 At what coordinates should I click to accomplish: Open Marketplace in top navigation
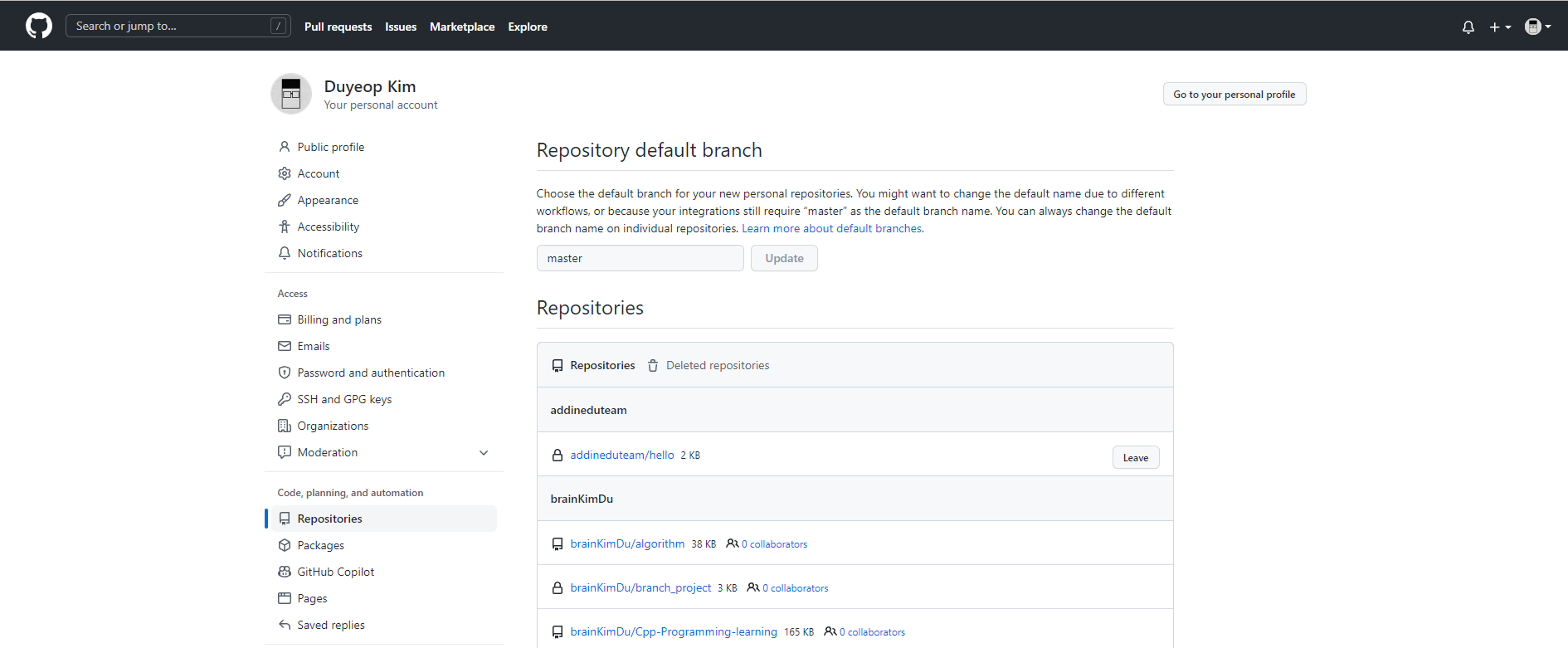pyautogui.click(x=462, y=27)
